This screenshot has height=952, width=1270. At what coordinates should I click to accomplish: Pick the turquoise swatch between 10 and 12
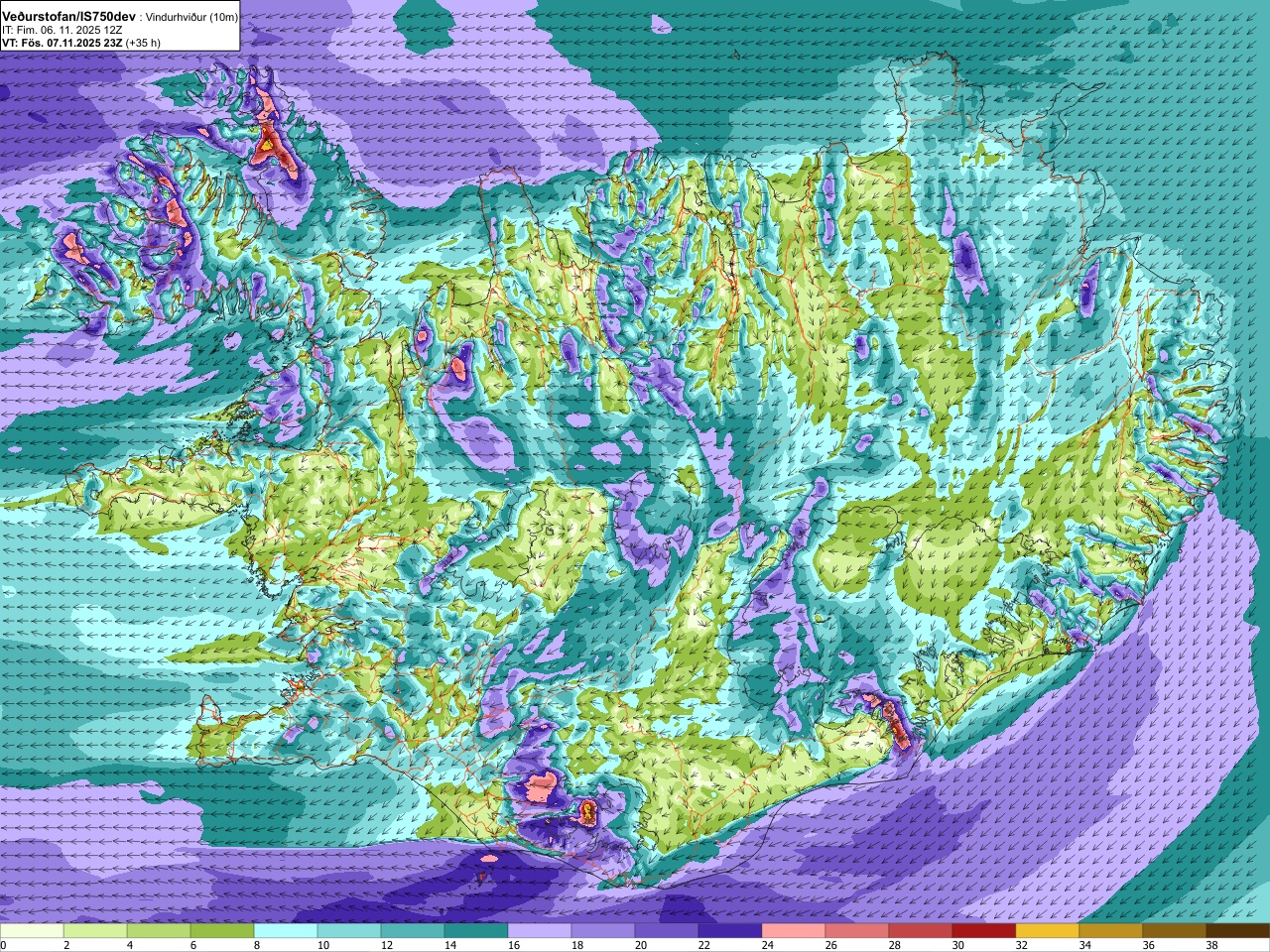pyautogui.click(x=349, y=931)
